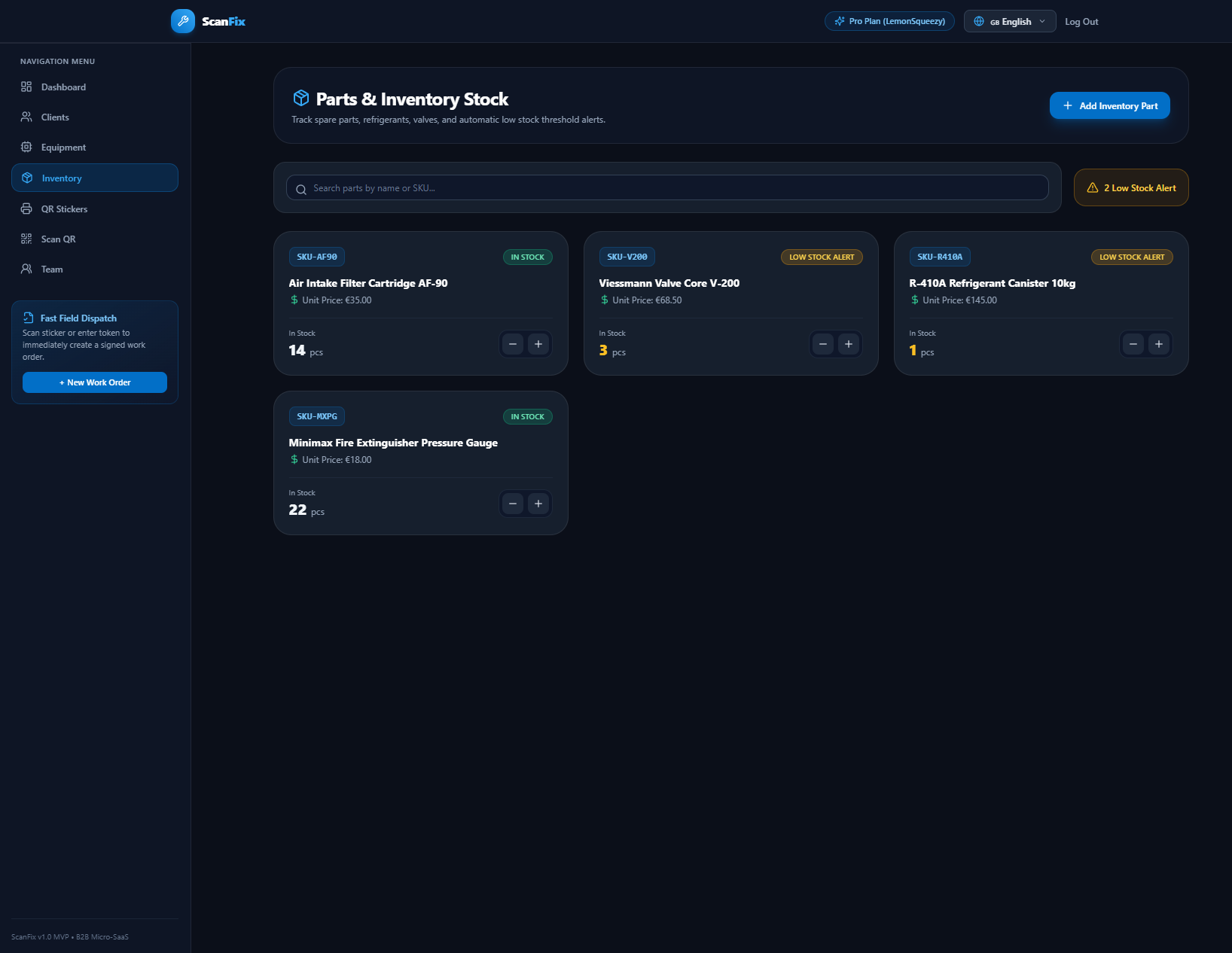The height and width of the screenshot is (953, 1232).
Task: Click dollar icon on Viessmann Valve card
Action: click(x=605, y=300)
